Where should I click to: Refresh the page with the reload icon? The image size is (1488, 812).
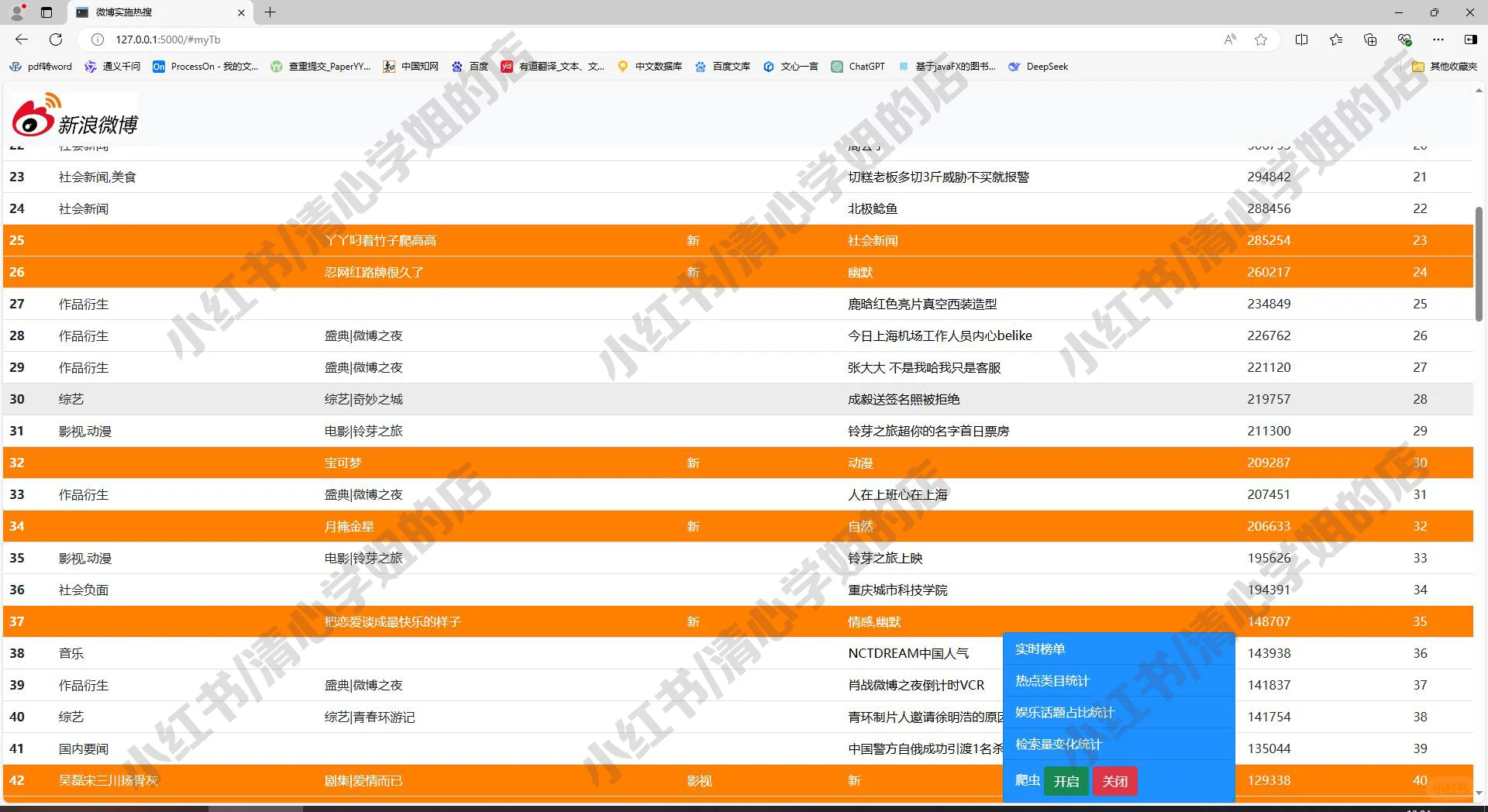55,40
